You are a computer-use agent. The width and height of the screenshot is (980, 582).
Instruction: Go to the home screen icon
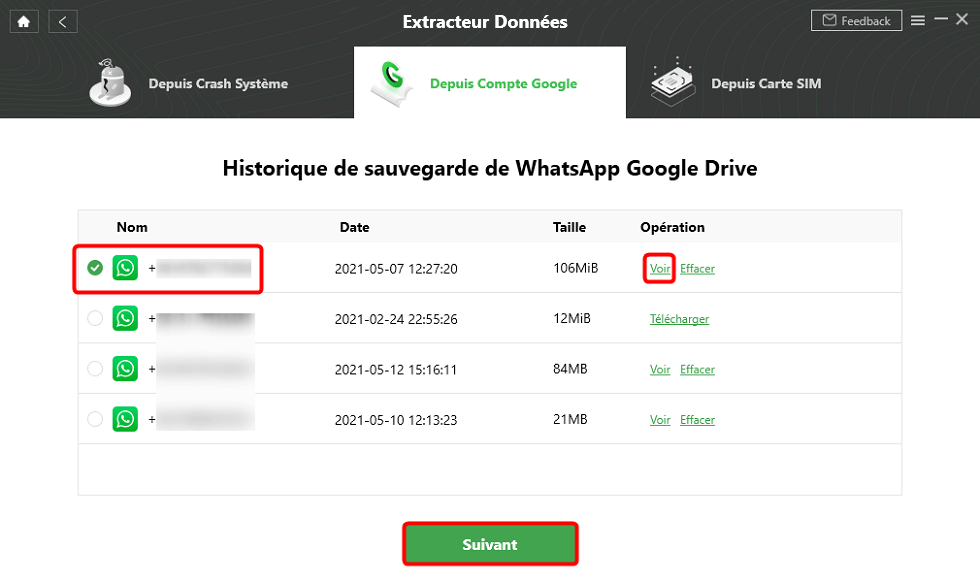24,22
